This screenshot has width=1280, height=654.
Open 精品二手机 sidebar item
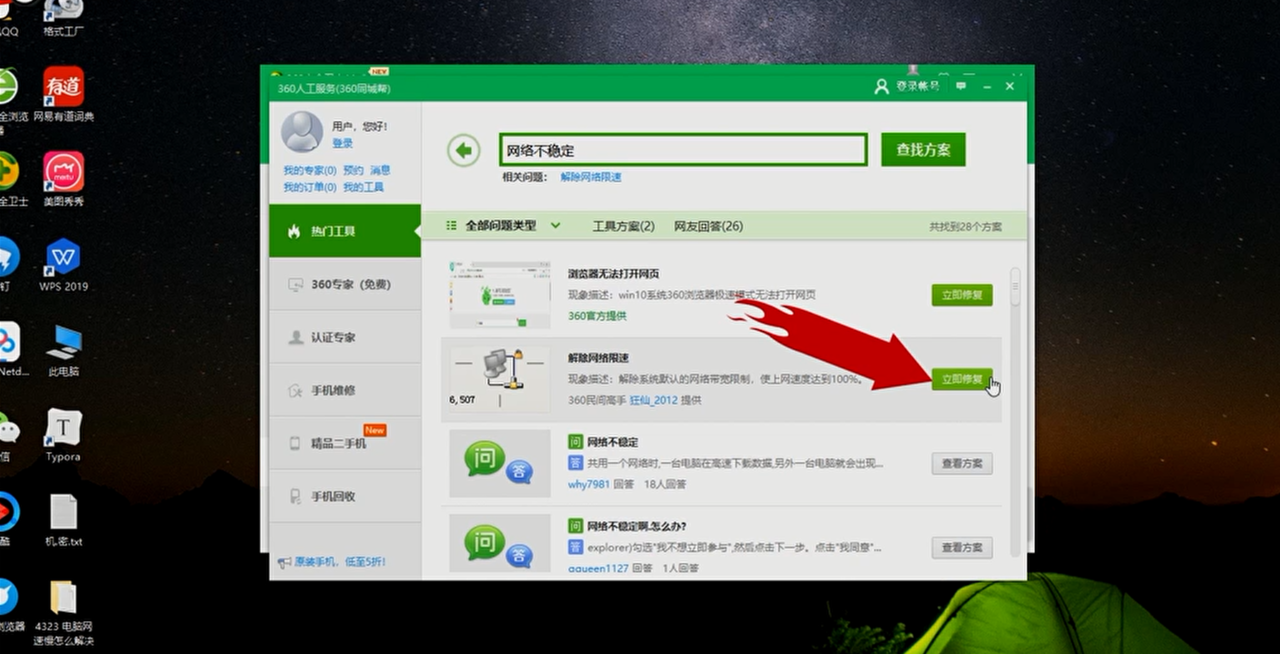click(345, 443)
